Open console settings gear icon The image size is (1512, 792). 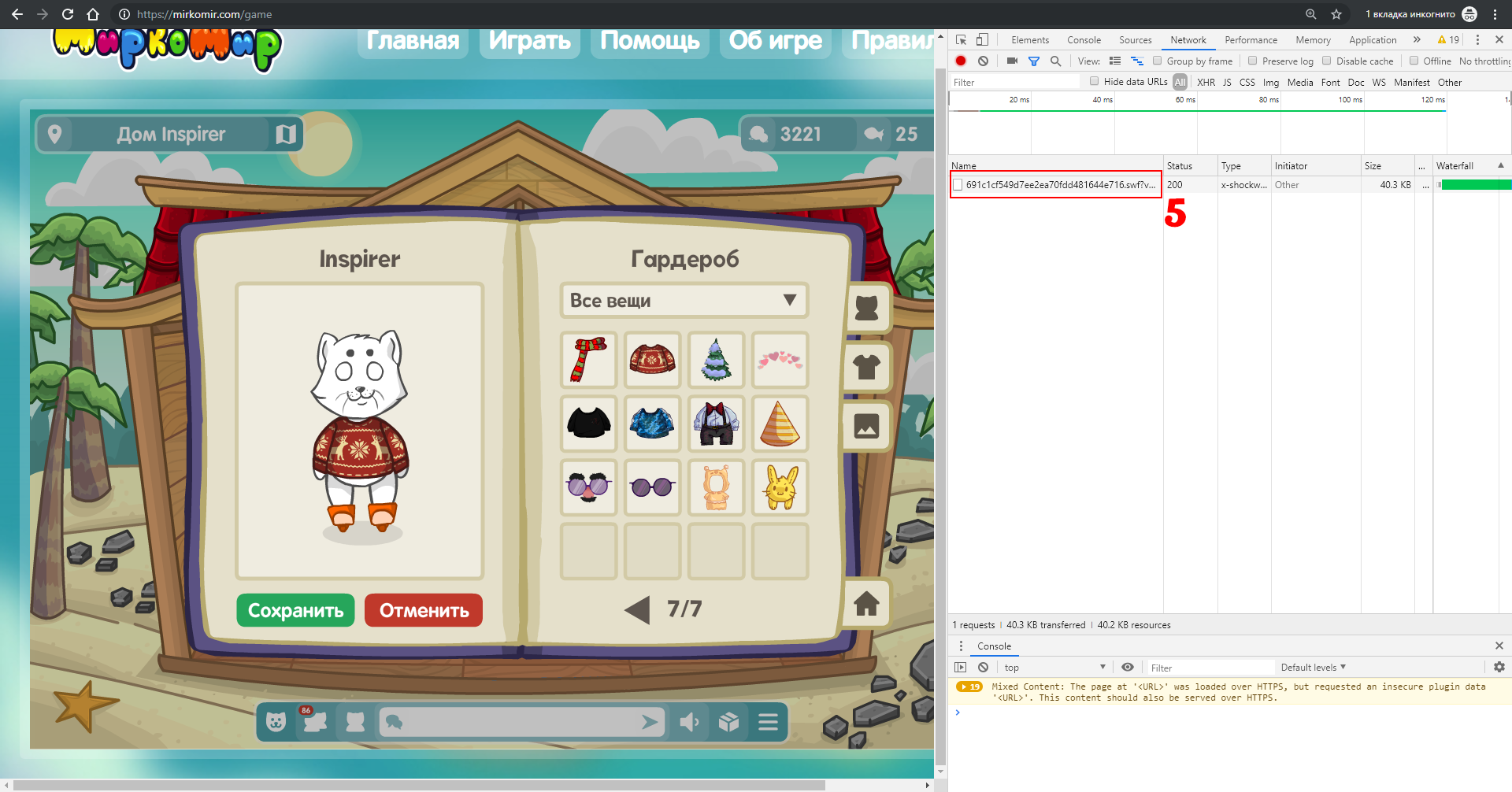coord(1499,667)
